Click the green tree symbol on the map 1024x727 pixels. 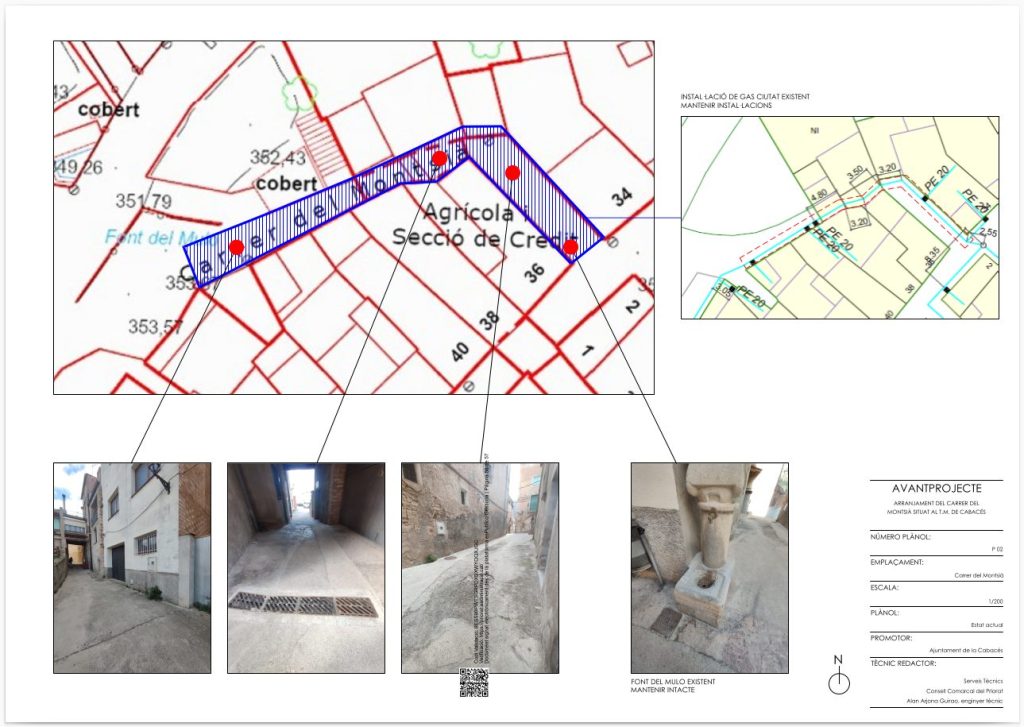coord(299,93)
